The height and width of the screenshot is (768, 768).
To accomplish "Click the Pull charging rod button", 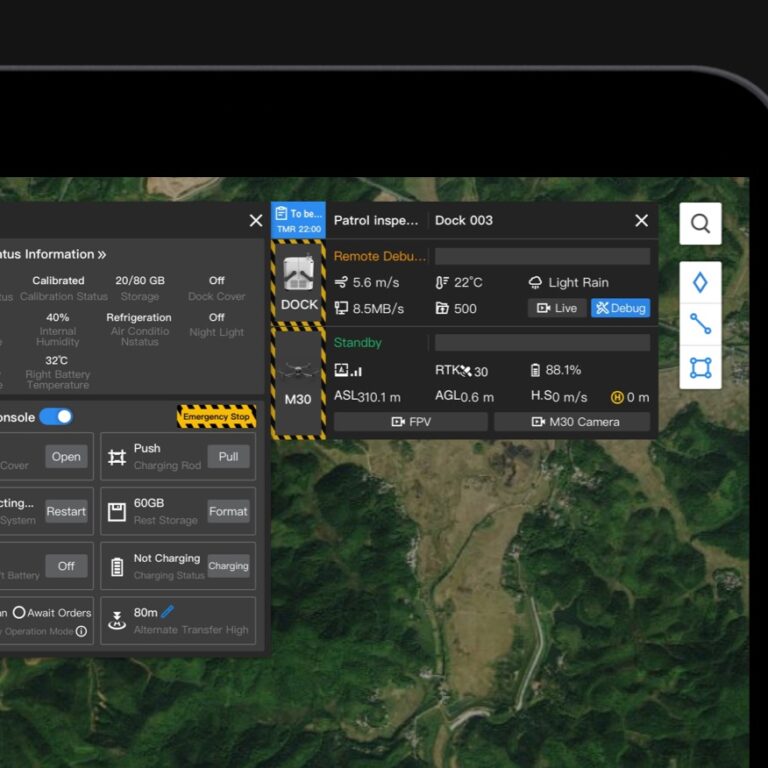I will point(228,456).
